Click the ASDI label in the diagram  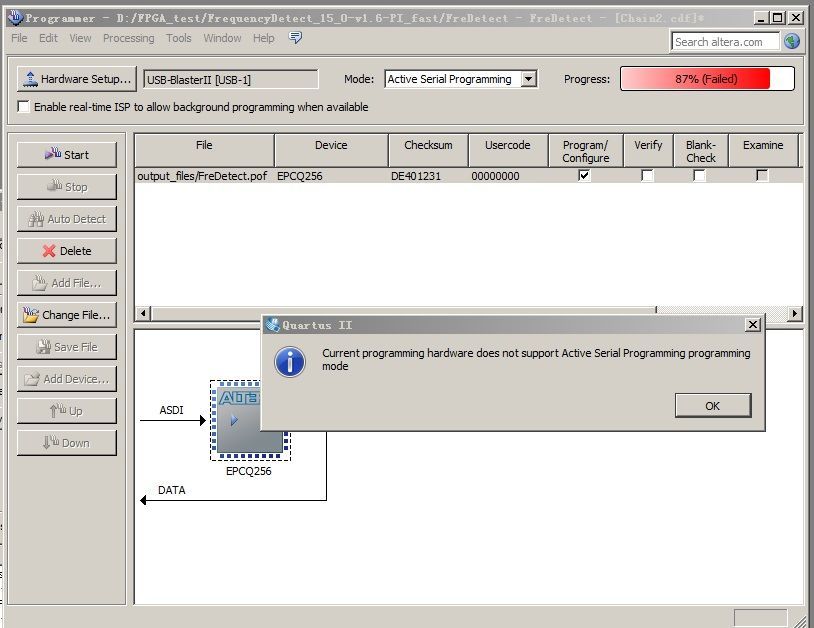(x=171, y=410)
